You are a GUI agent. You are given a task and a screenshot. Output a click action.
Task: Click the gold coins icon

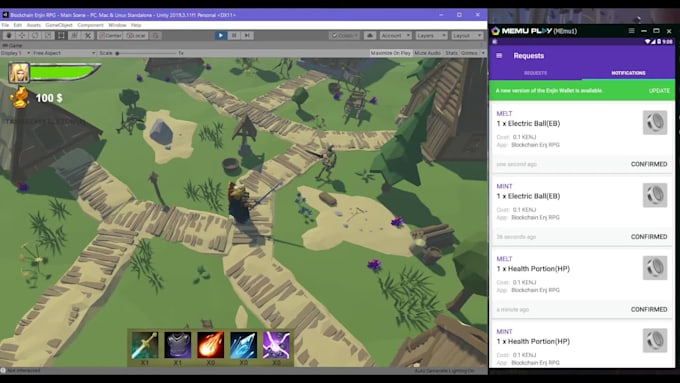pos(20,98)
